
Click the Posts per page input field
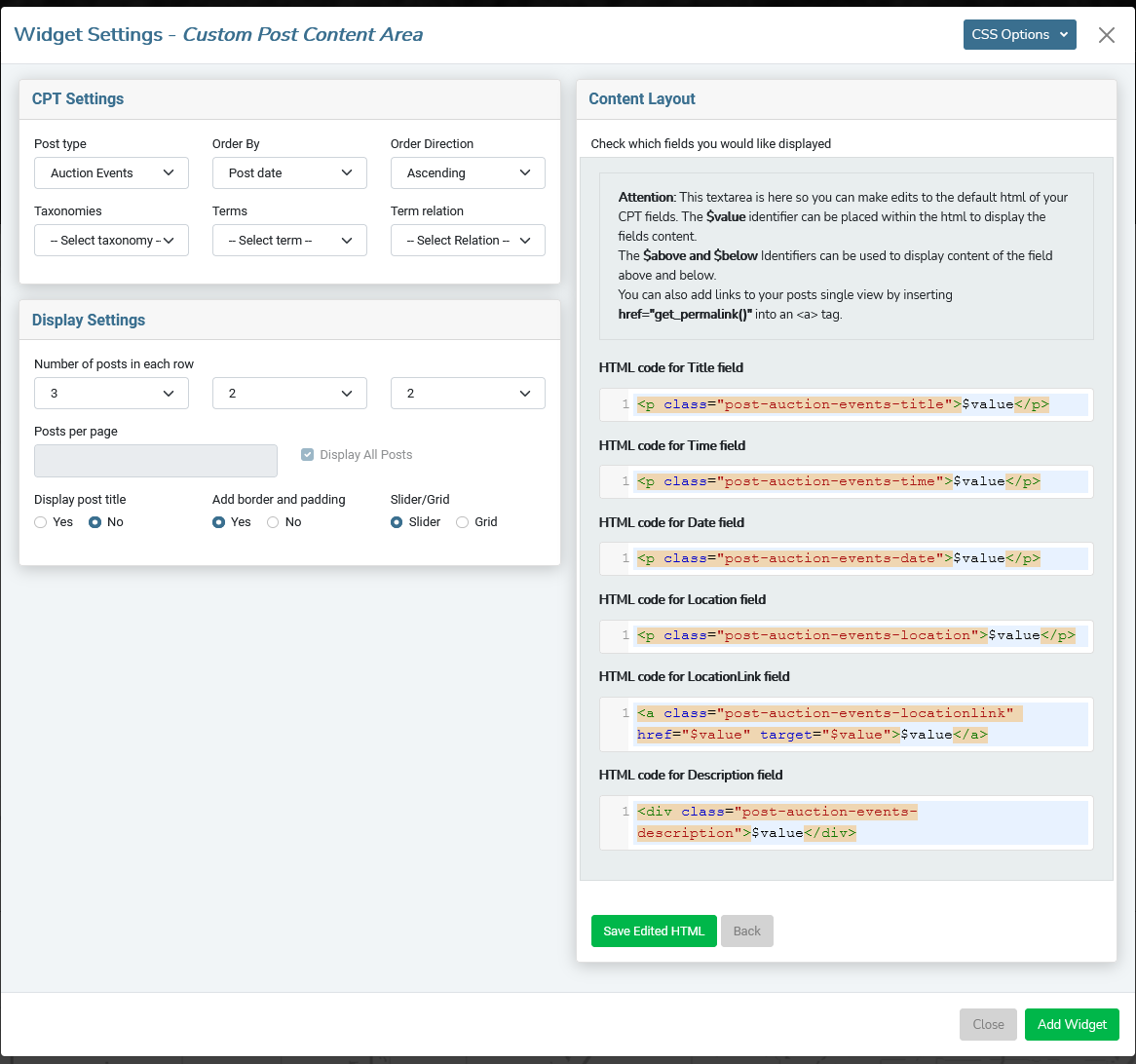(156, 461)
